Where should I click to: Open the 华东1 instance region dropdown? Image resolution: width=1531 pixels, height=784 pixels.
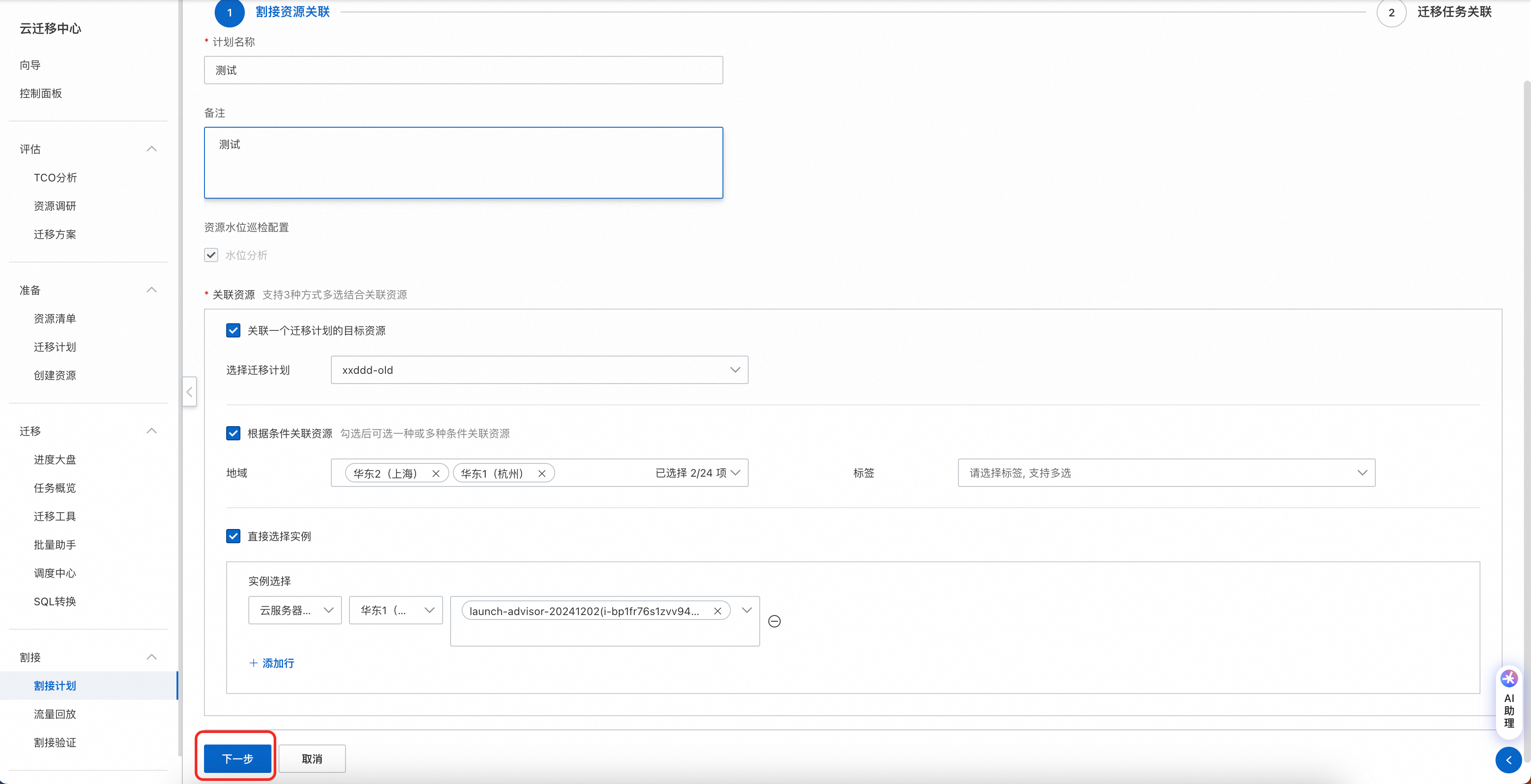tap(396, 611)
